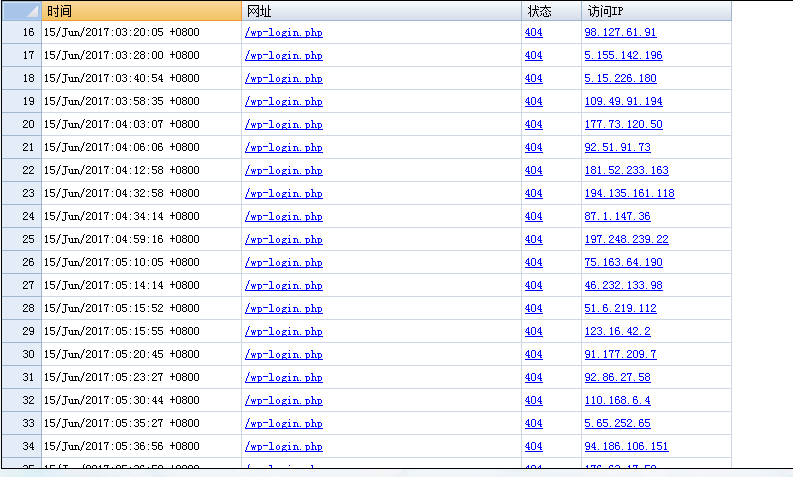Open /wp-login.php link in row 22
Image resolution: width=793 pixels, height=477 pixels.
283,171
